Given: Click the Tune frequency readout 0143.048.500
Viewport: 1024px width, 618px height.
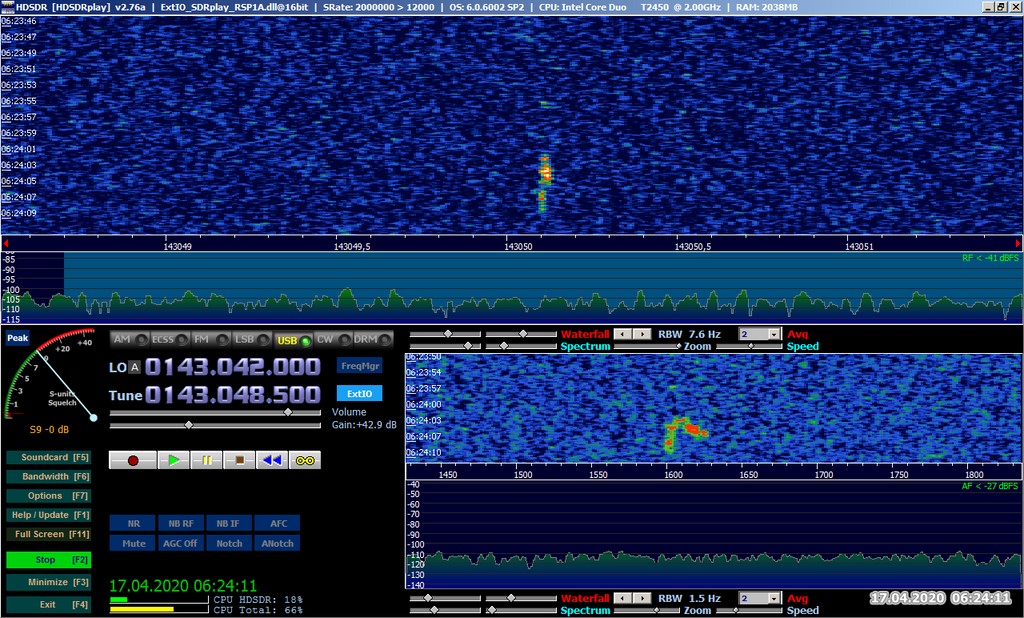Looking at the screenshot, I should tap(232, 395).
